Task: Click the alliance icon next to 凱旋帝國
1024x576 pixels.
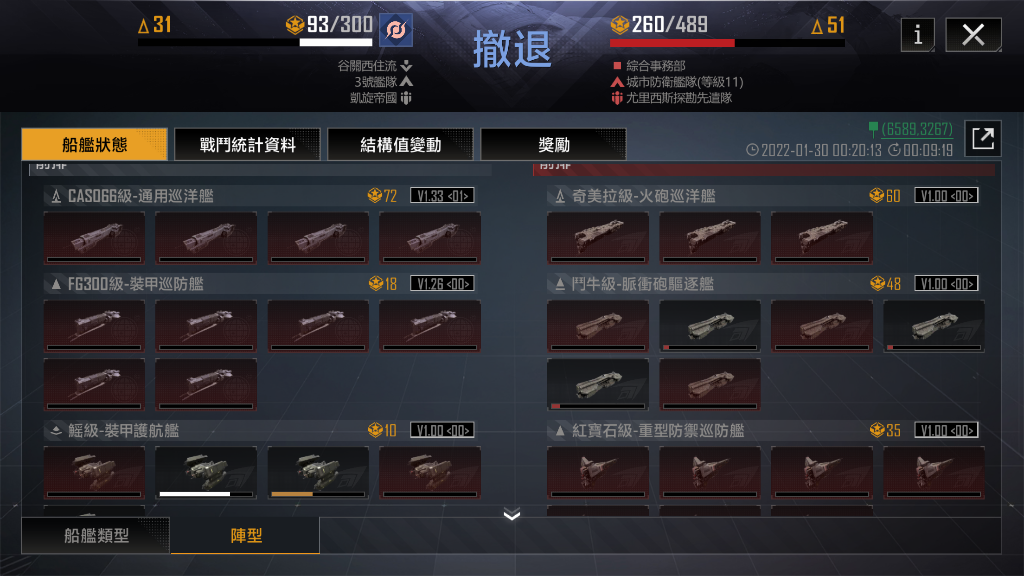Action: point(406,98)
